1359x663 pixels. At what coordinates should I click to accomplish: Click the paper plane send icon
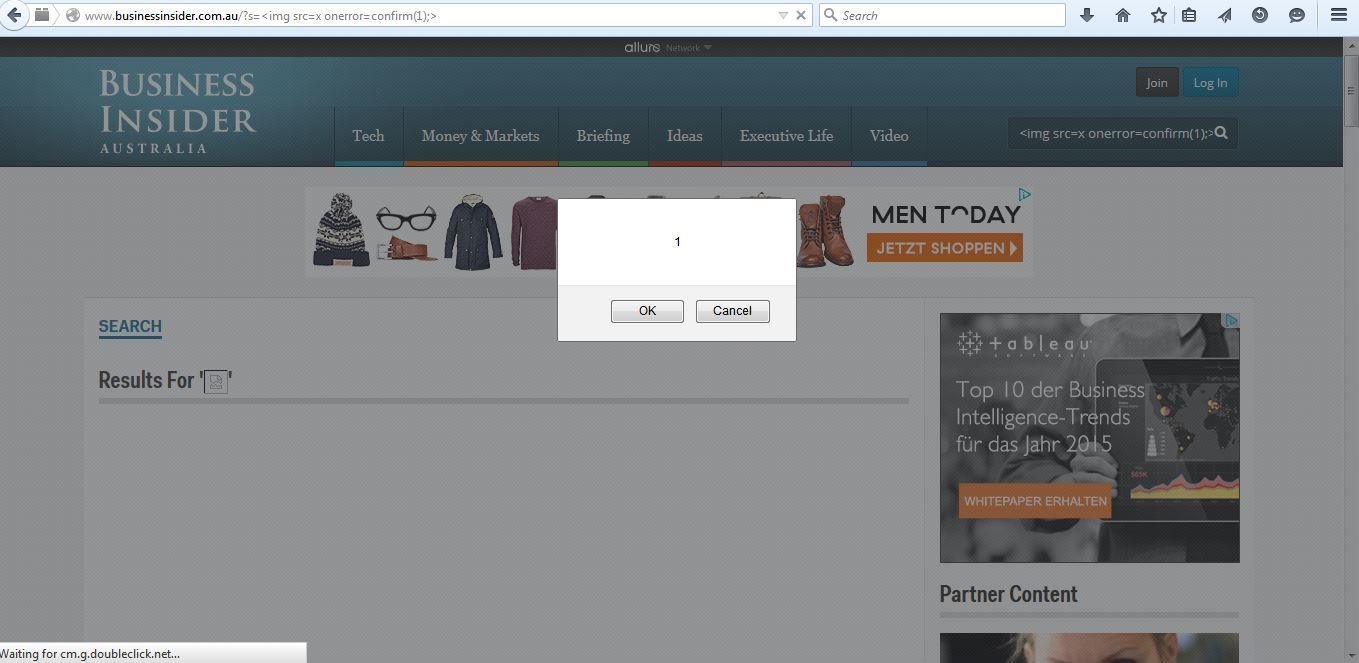pos(1225,15)
